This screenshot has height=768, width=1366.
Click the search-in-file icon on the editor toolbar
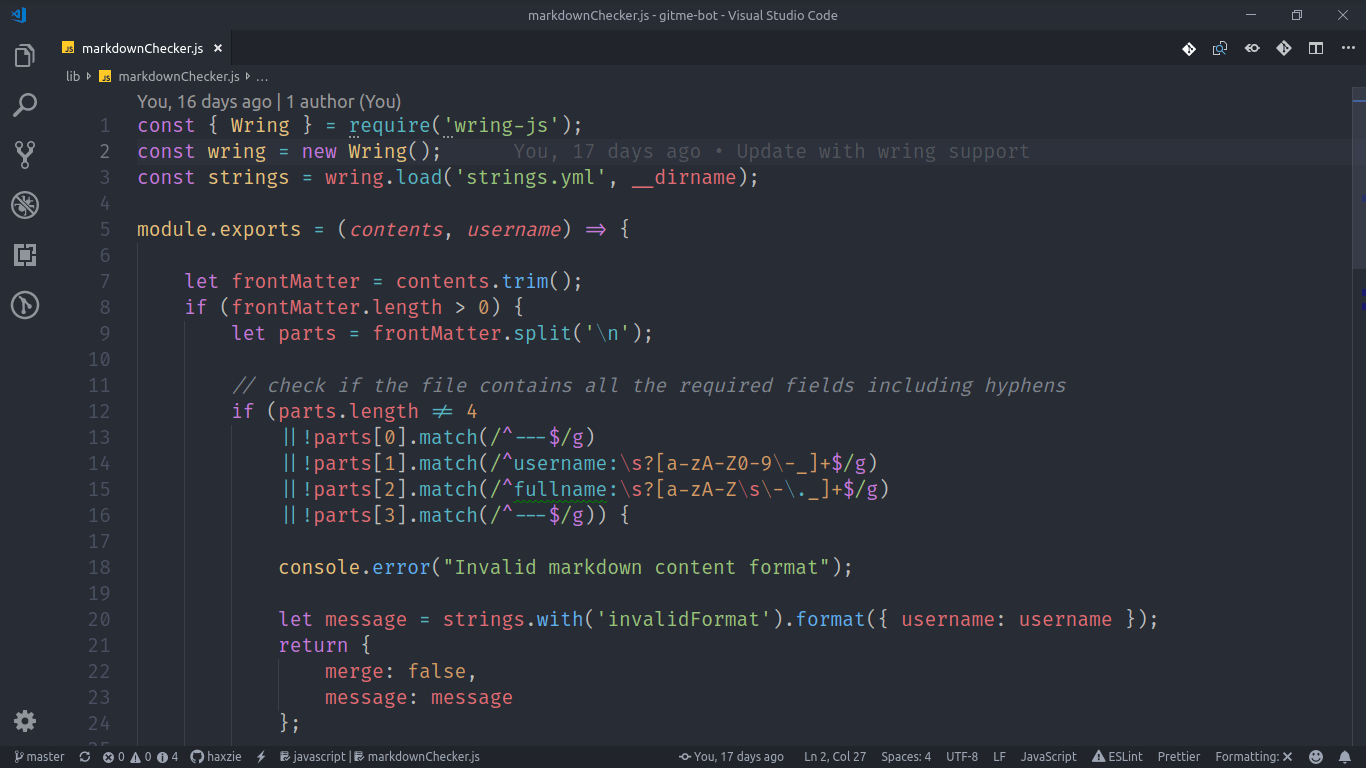pyautogui.click(x=1220, y=47)
